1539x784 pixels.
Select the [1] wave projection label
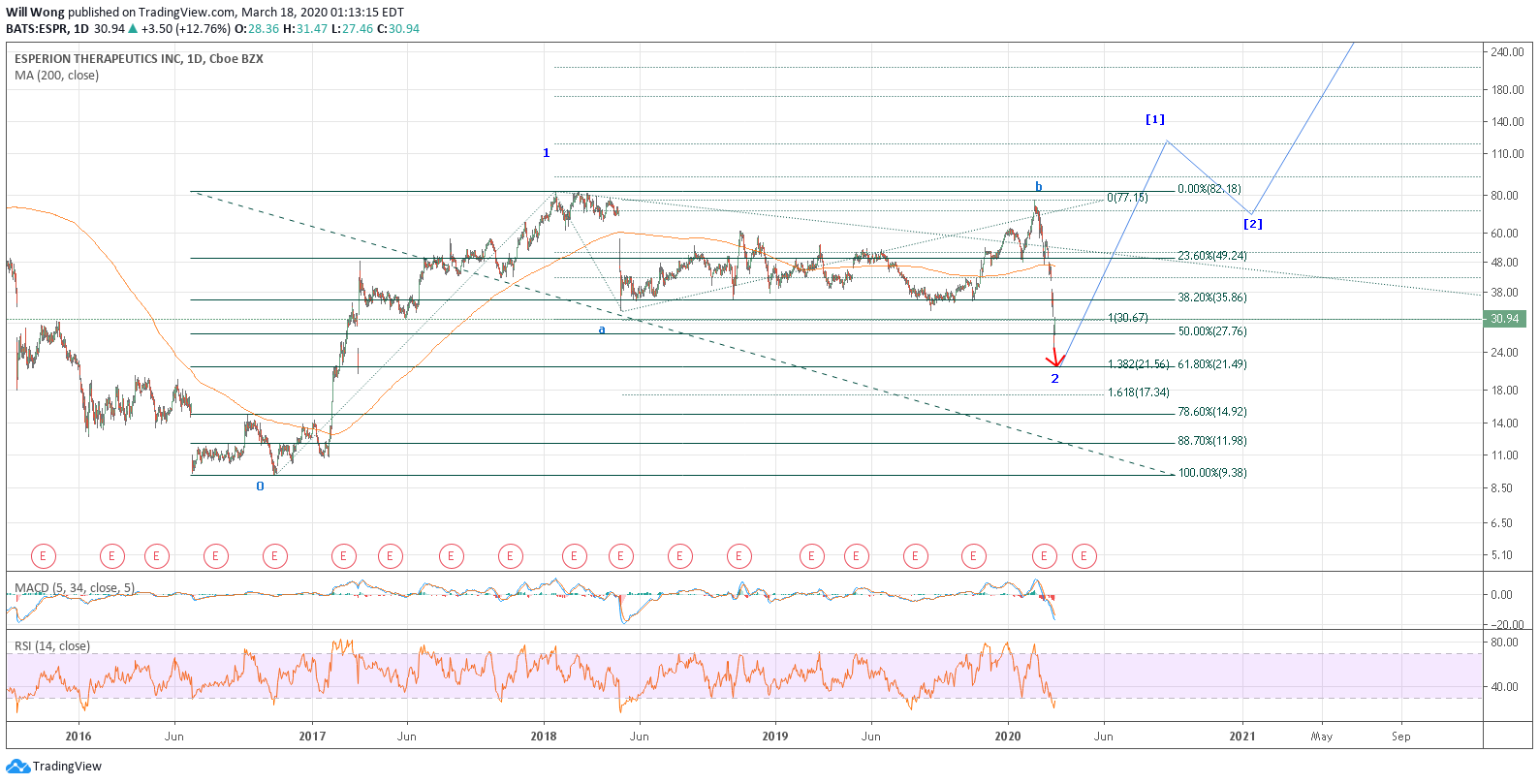click(1155, 119)
